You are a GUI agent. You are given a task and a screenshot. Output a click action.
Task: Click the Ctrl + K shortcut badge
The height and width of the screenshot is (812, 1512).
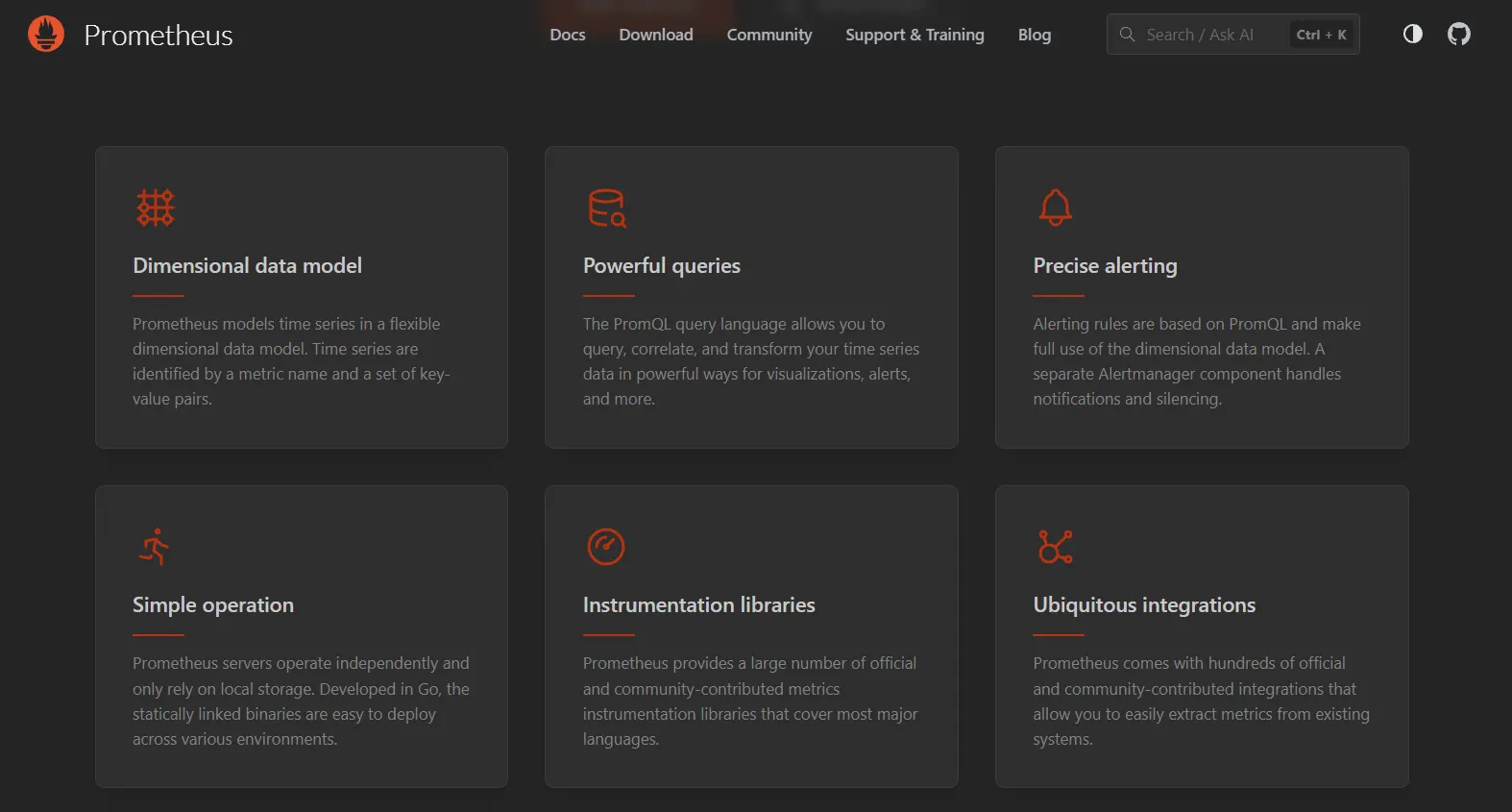1322,35
